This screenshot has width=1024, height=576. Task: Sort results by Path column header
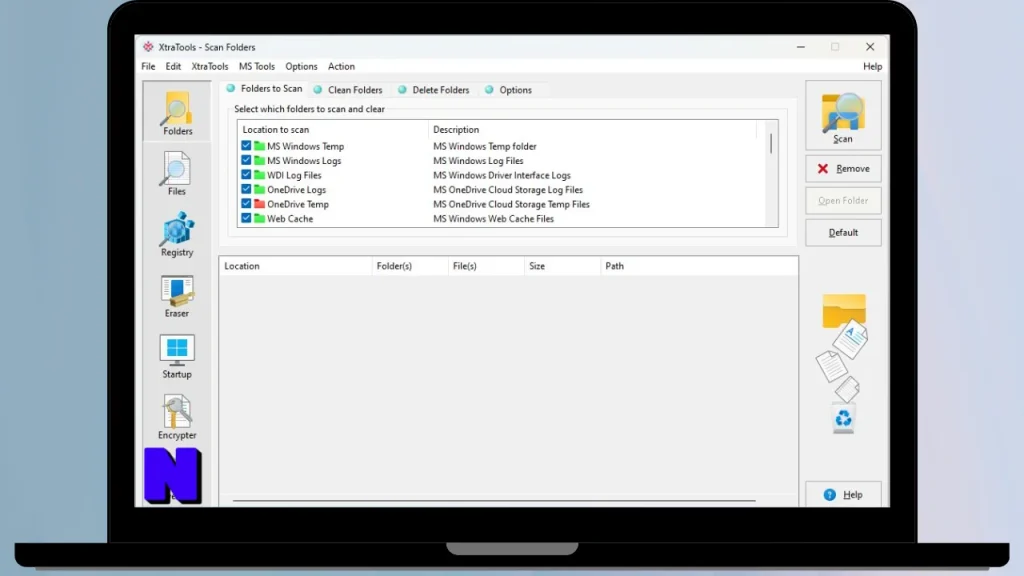point(699,266)
